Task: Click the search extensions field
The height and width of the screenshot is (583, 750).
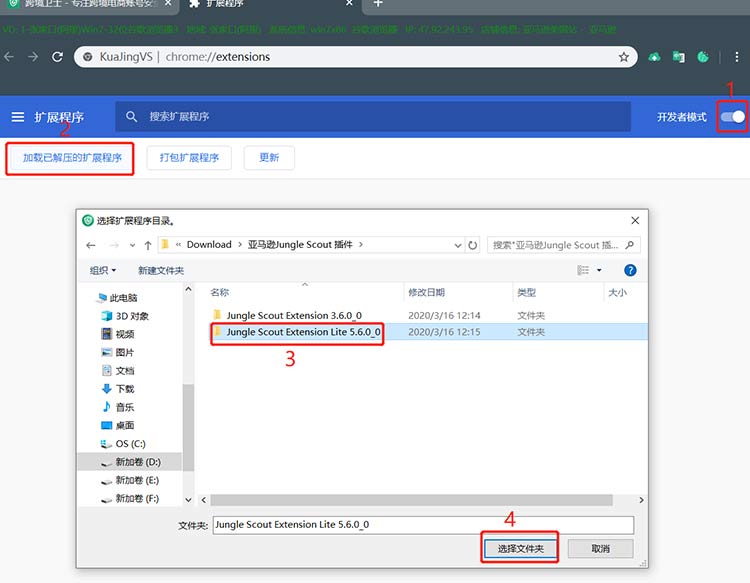Action: point(373,116)
